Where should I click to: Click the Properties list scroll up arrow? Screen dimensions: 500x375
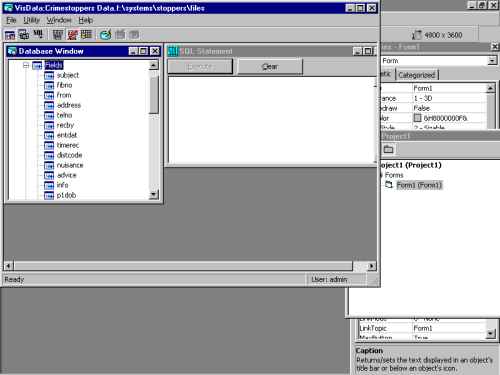pyautogui.click(x=490, y=88)
